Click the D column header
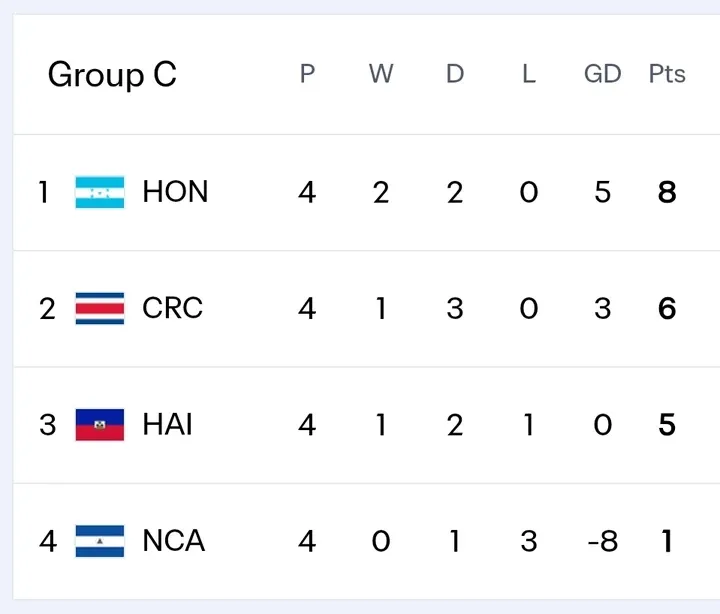 [455, 74]
